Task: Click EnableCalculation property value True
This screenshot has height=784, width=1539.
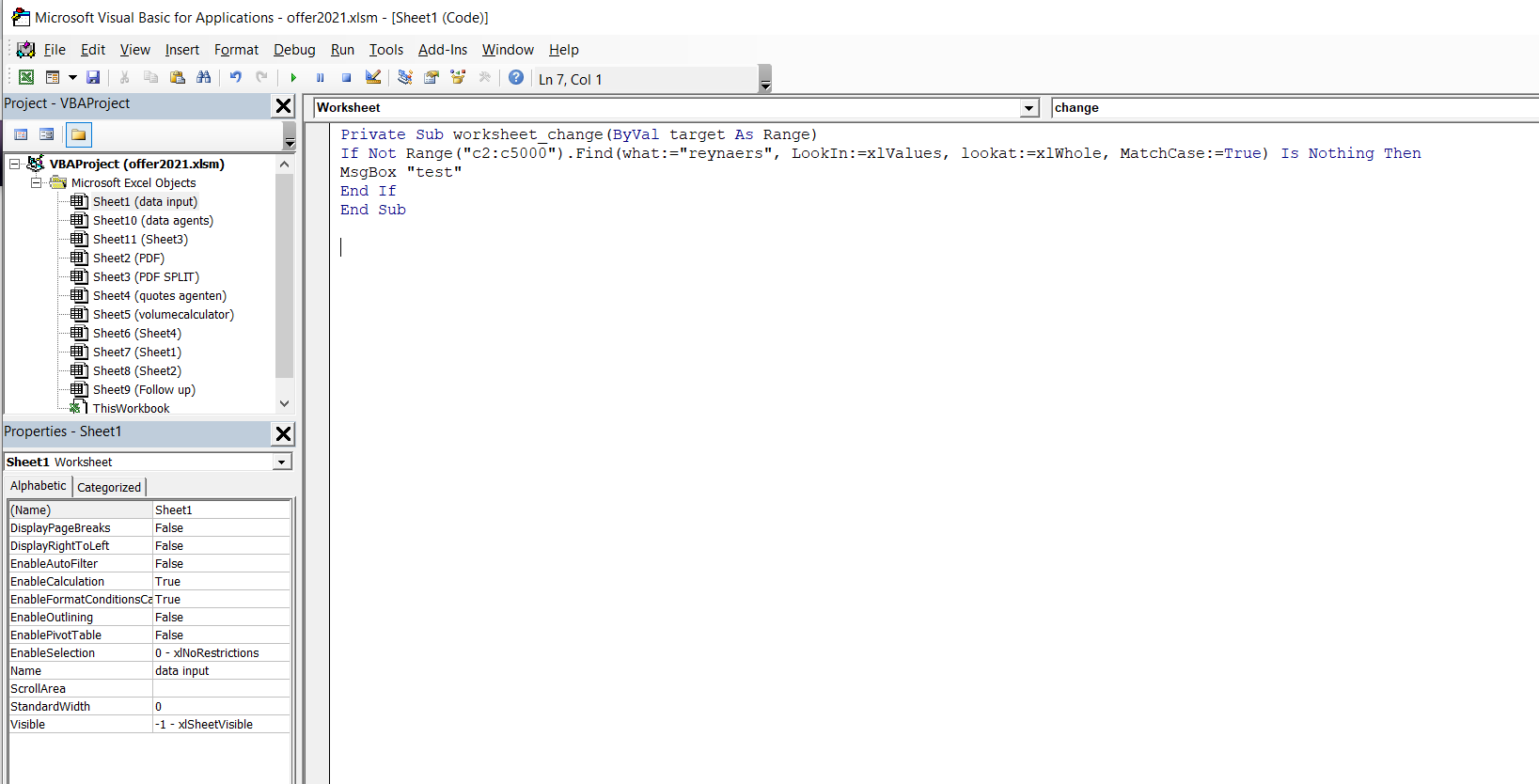Action: pos(221,582)
